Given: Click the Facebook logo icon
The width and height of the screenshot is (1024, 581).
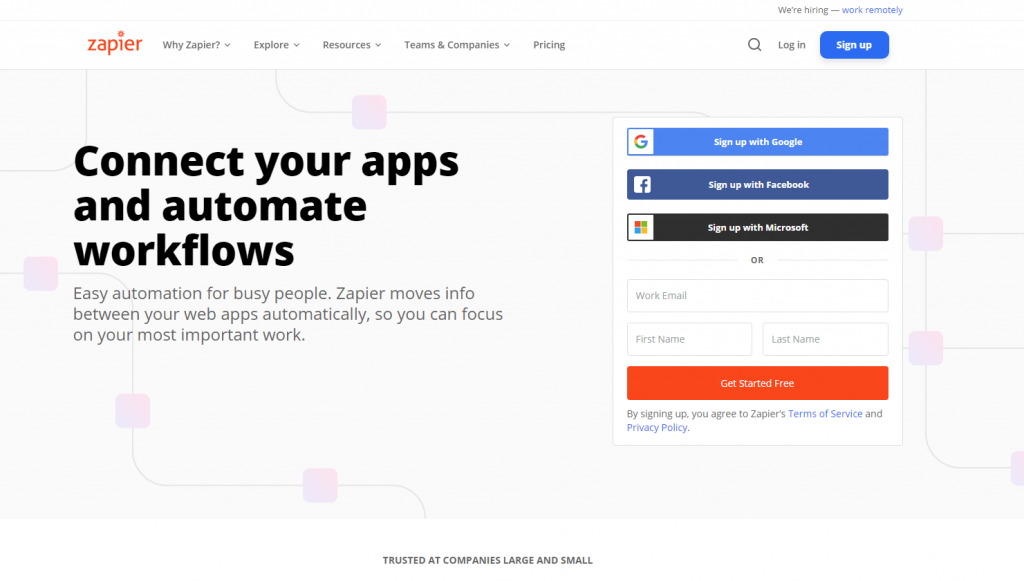Looking at the screenshot, I should click(642, 185).
